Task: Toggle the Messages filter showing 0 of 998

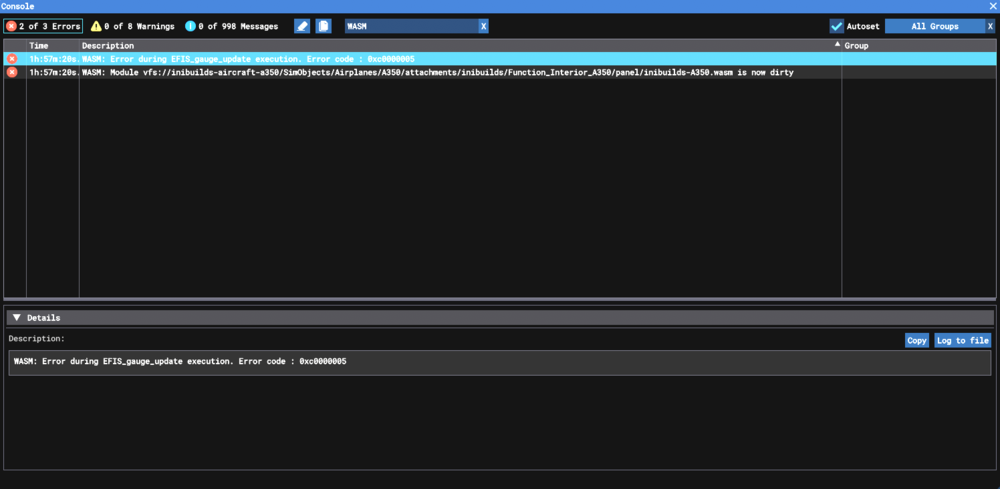Action: click(x=232, y=26)
